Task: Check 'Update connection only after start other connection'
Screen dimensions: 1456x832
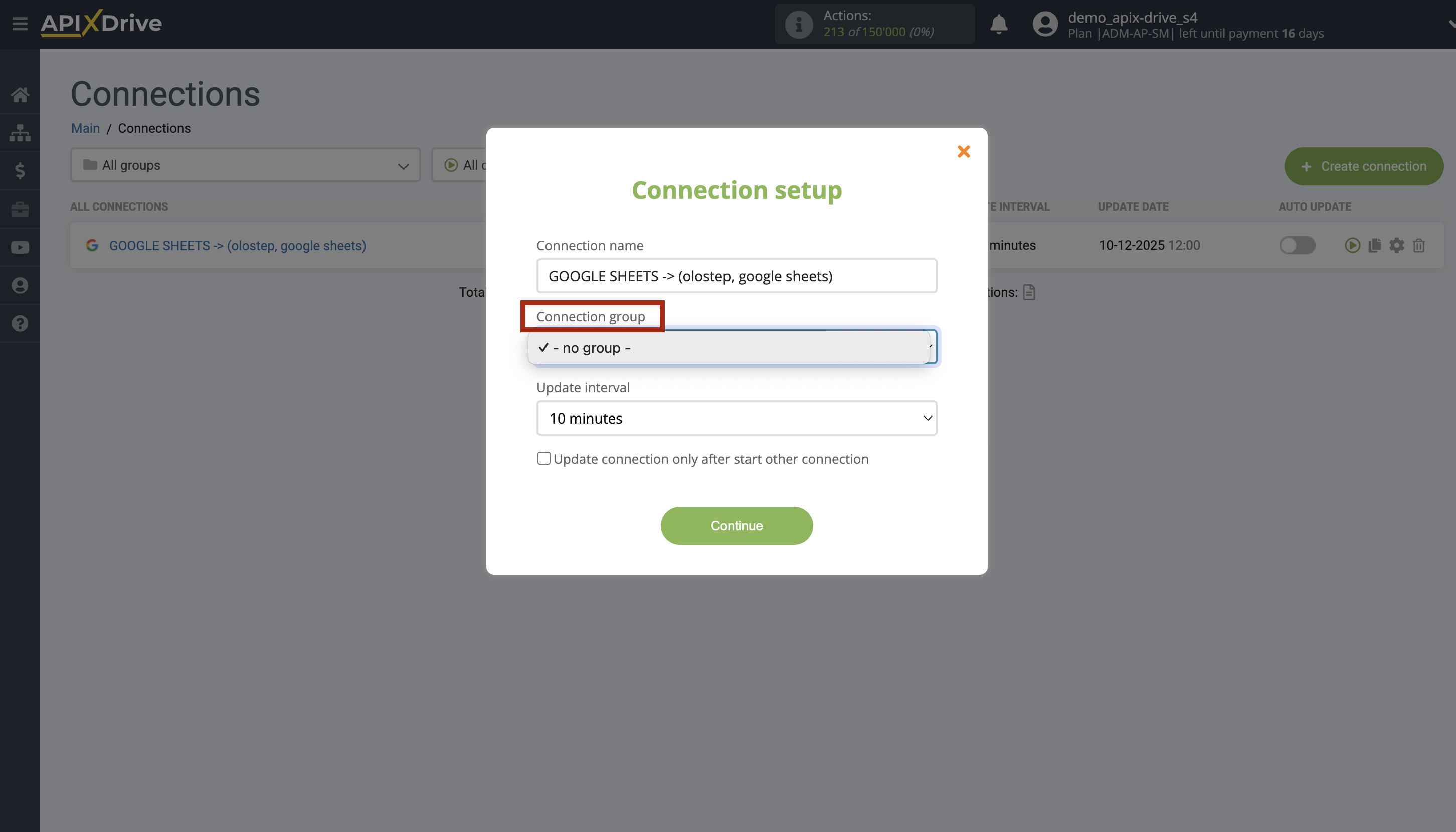Action: (543, 458)
